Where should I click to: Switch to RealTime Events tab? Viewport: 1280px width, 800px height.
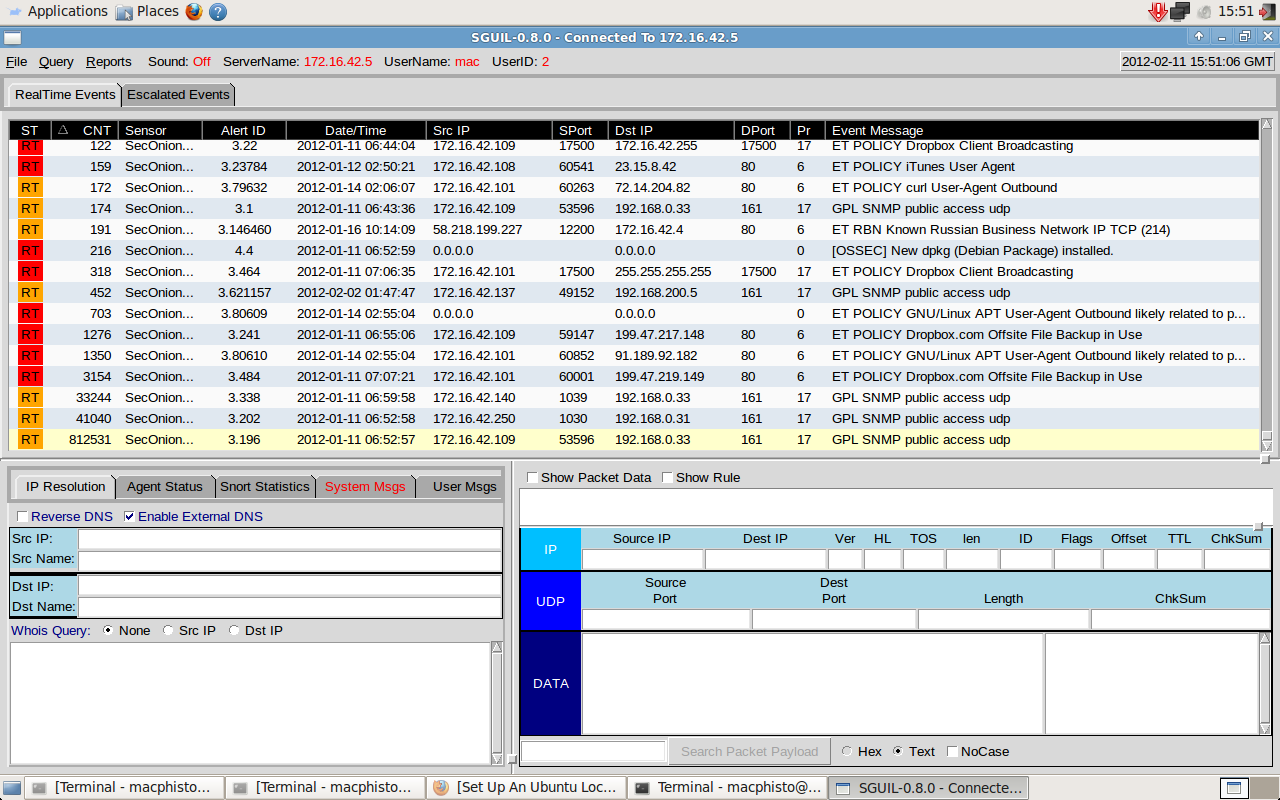[65, 95]
